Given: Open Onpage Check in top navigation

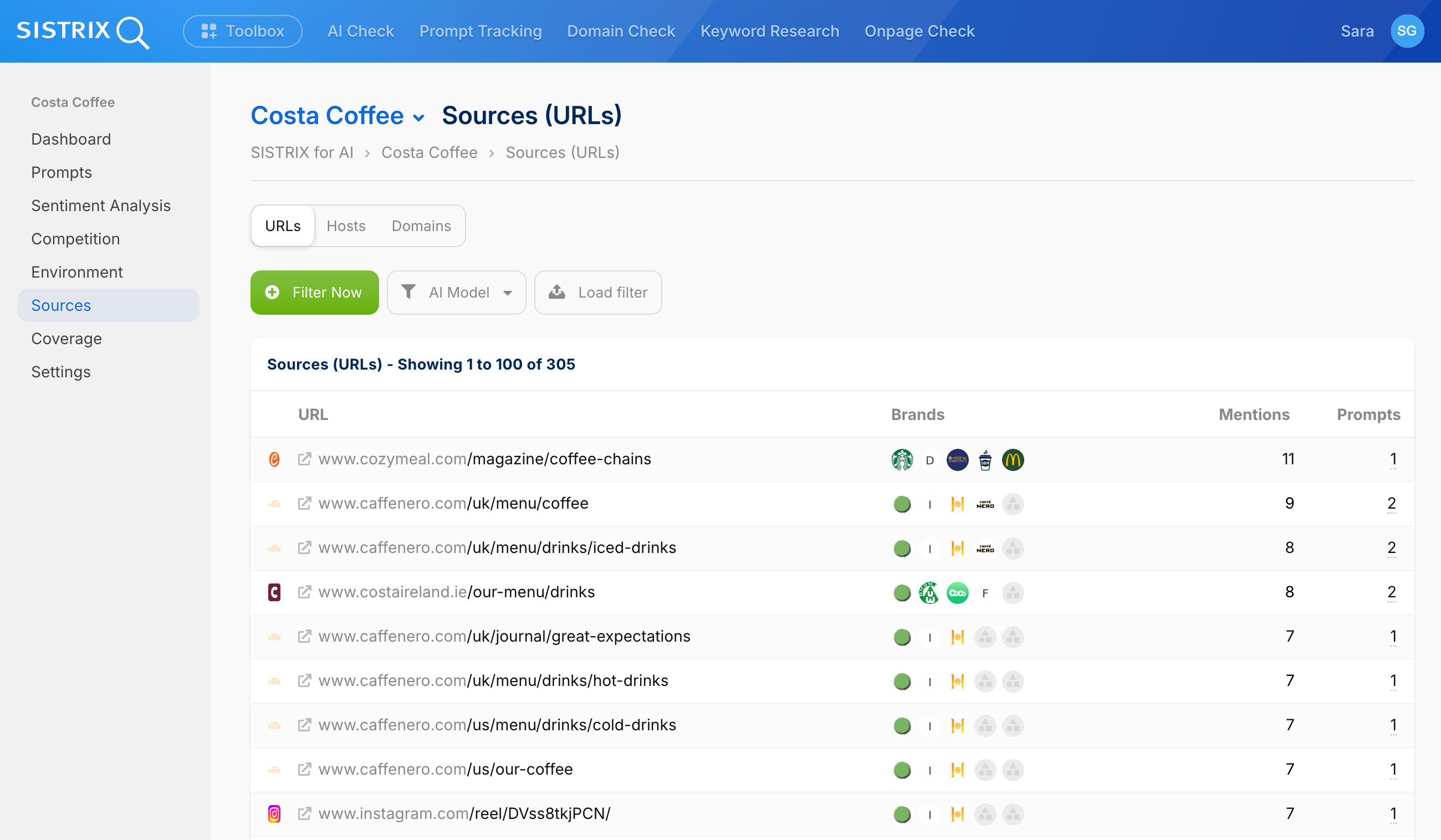Looking at the screenshot, I should click(x=919, y=31).
